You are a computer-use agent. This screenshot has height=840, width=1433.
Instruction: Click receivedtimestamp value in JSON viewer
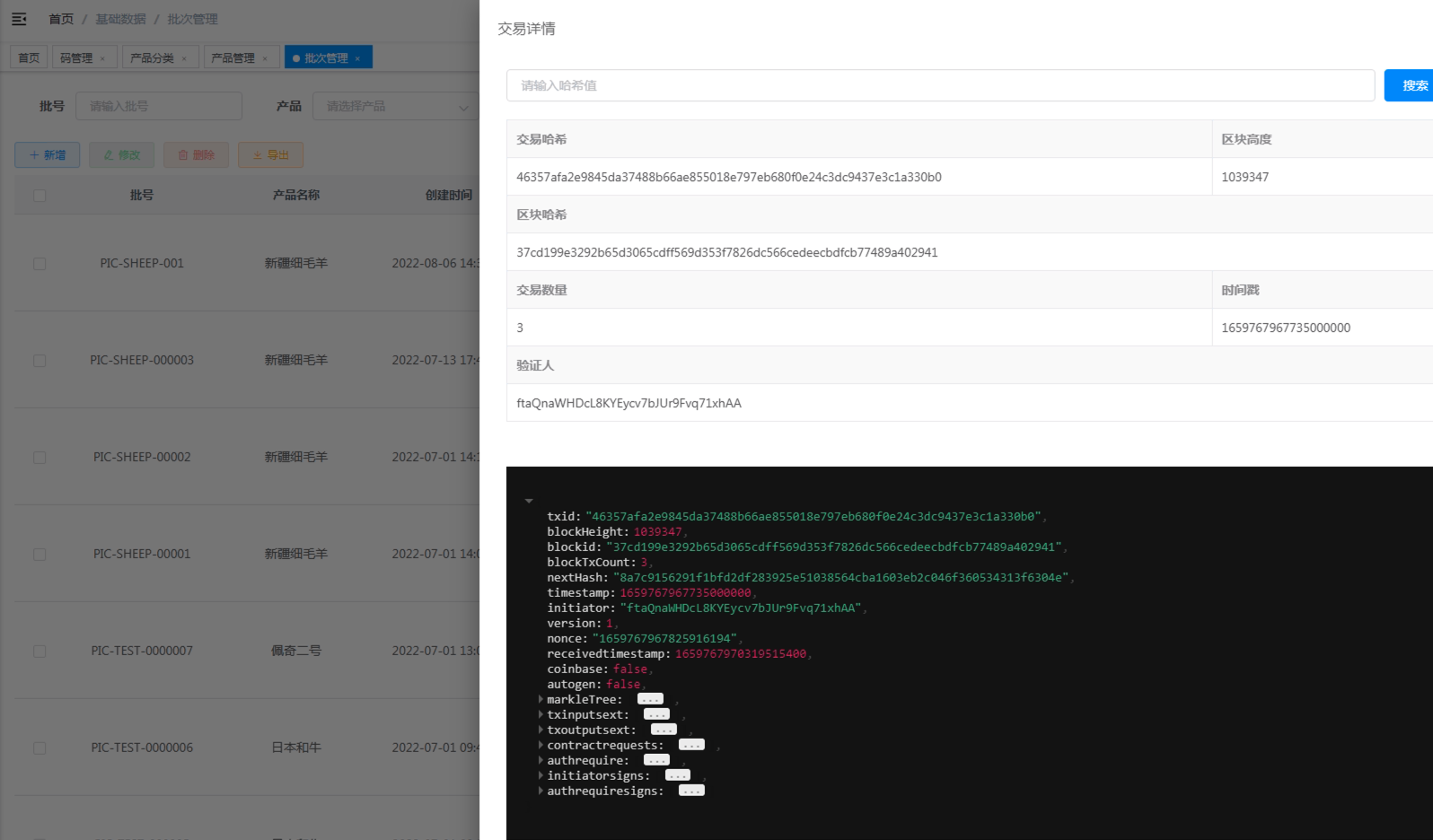click(x=741, y=653)
